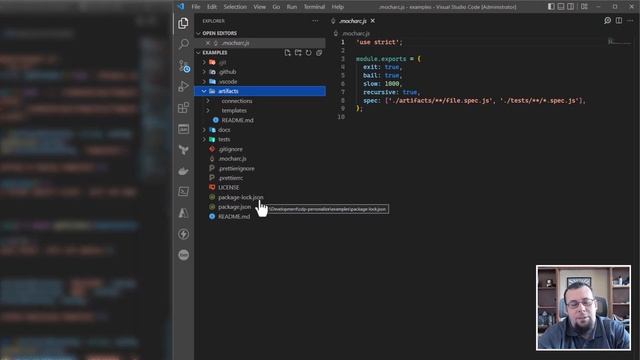Open the Edit menu
The image size is (640, 360).
pos(212,7)
